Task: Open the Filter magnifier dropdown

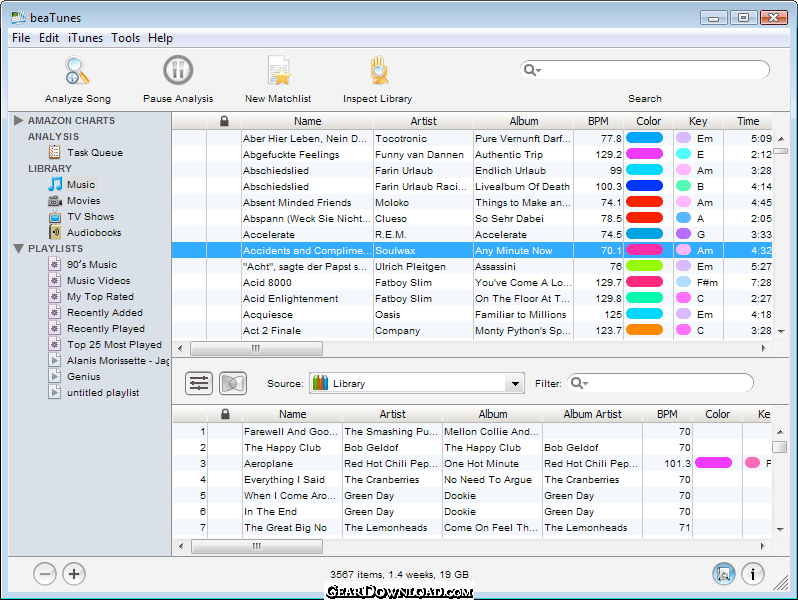Action: pos(579,383)
